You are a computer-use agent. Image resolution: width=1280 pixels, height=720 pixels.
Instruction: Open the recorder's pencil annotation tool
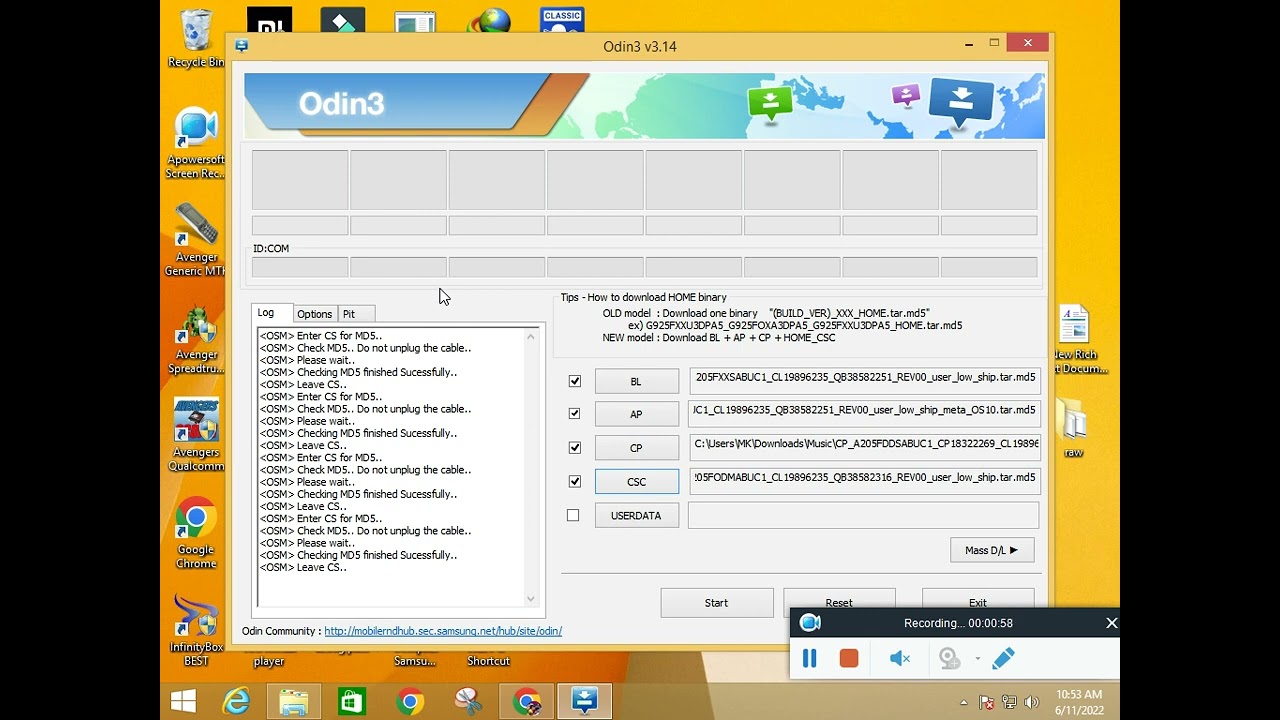pyautogui.click(x=1003, y=658)
